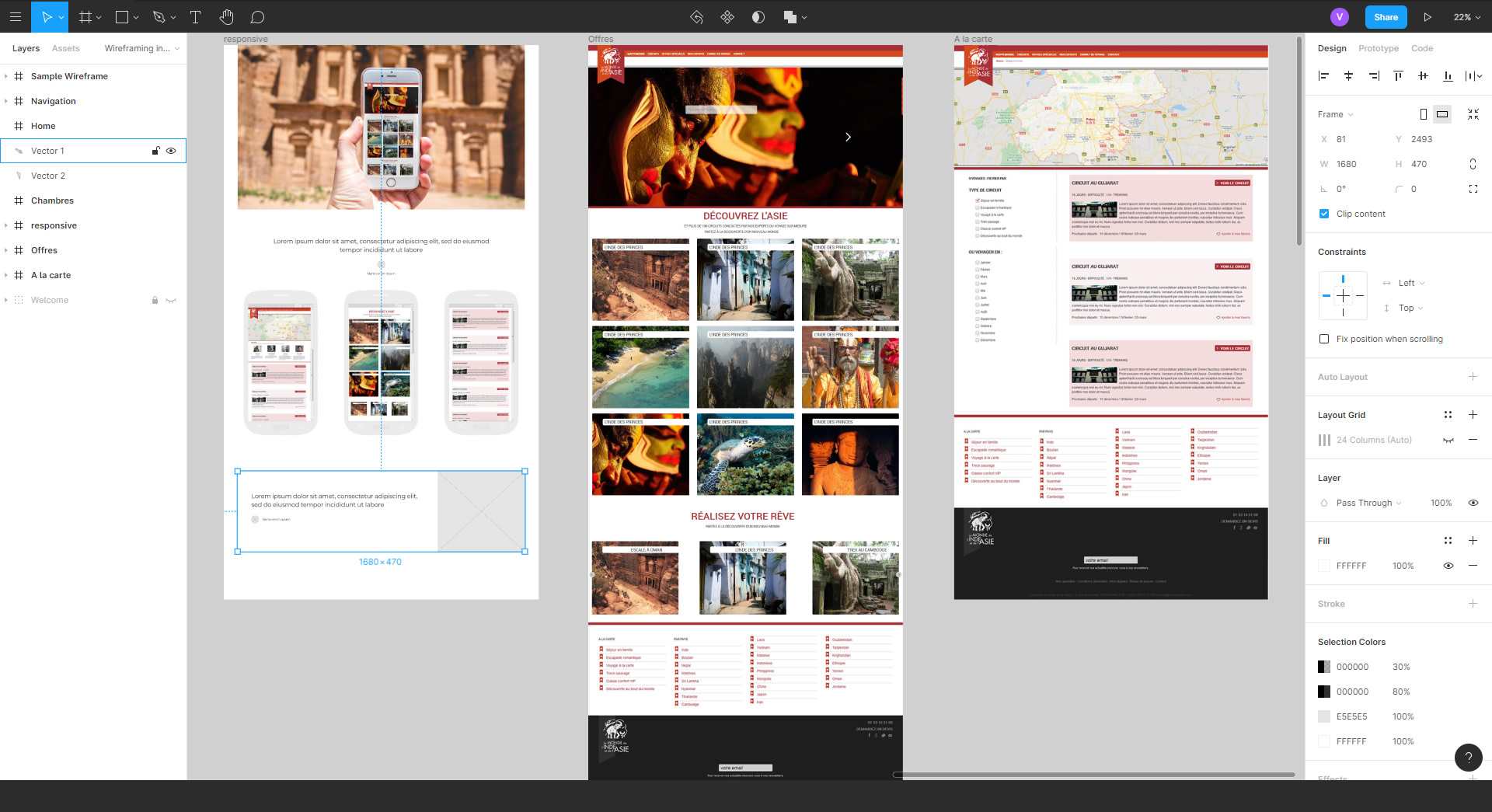The height and width of the screenshot is (812, 1492).
Task: Apply Use as mask to selection
Action: coord(758,17)
